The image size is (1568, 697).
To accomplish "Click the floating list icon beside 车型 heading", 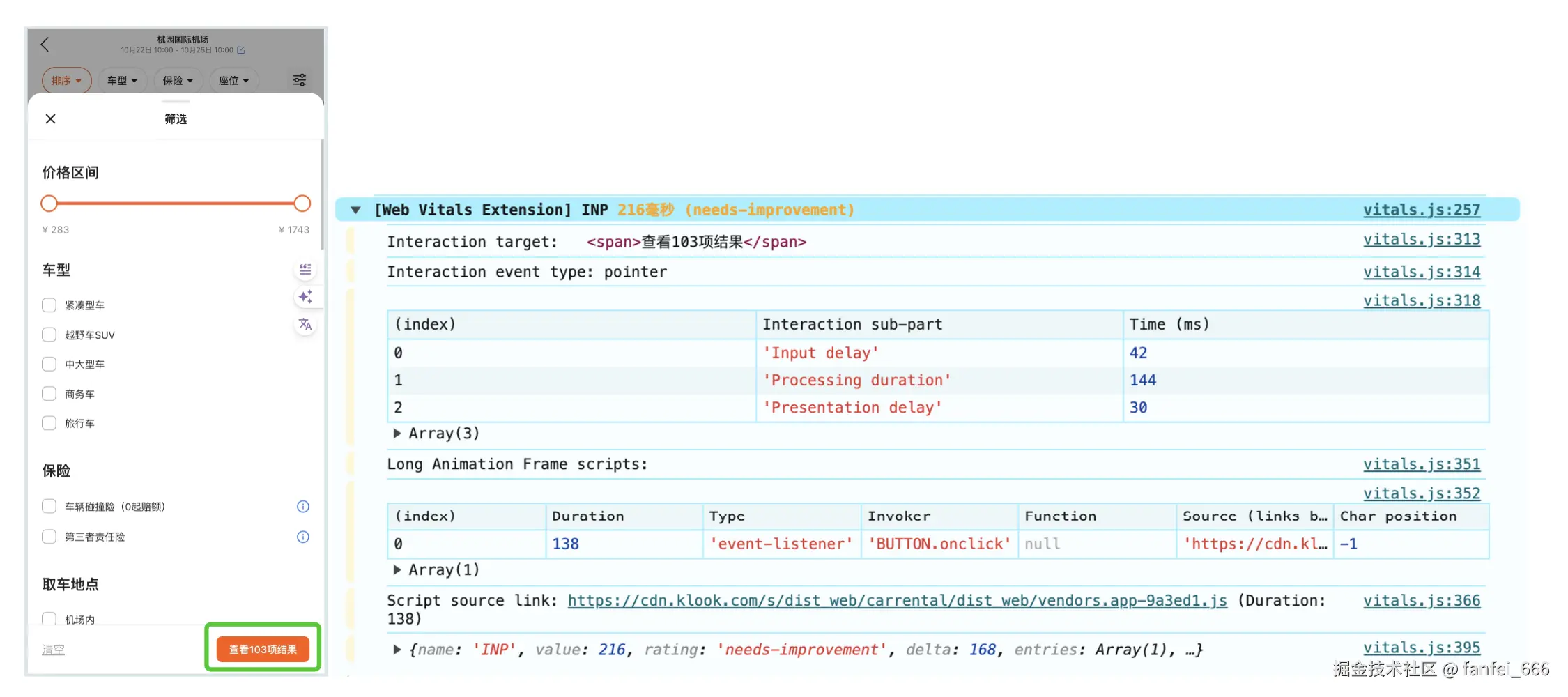I will pyautogui.click(x=305, y=270).
